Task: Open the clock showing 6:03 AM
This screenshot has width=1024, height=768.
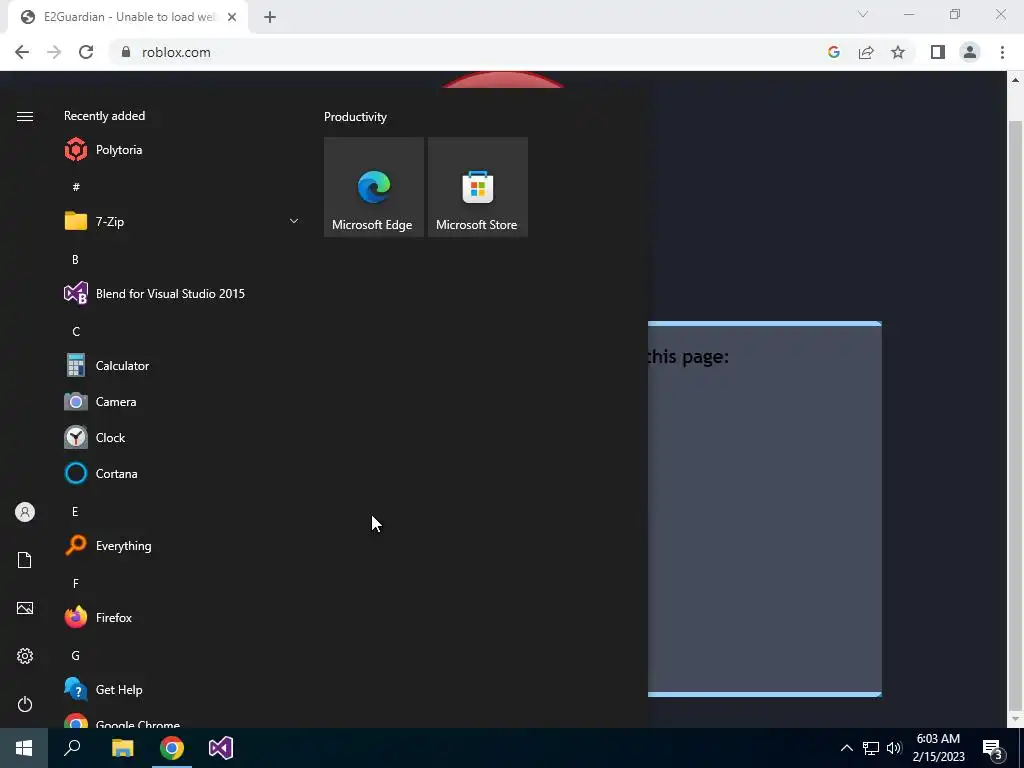Action: 938,748
